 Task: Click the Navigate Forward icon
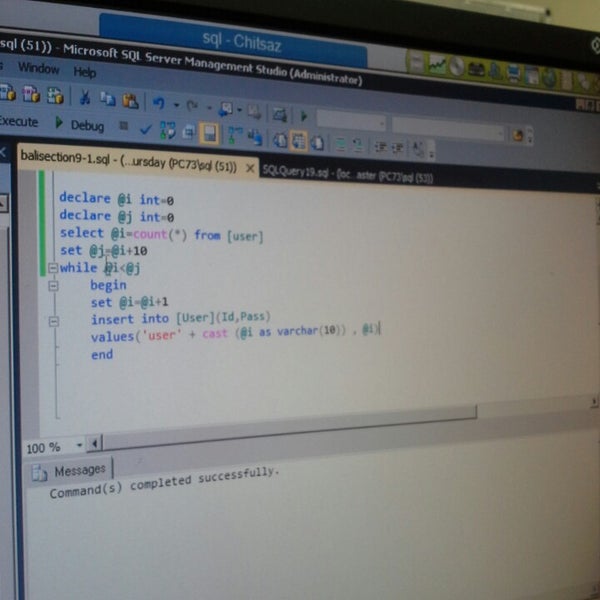coord(254,112)
